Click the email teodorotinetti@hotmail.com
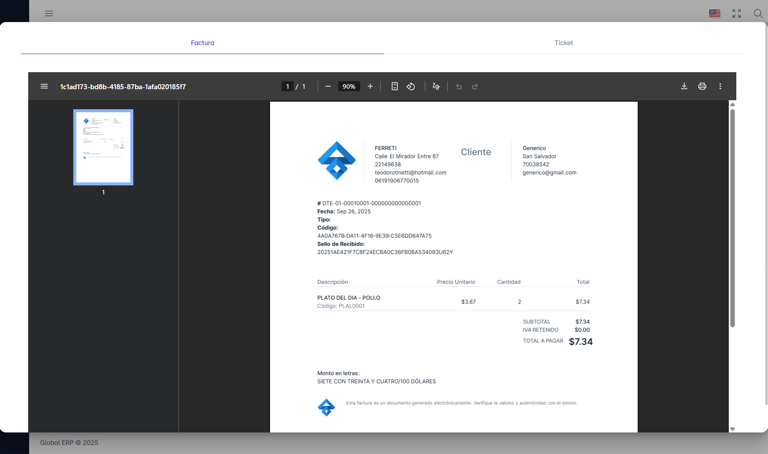The width and height of the screenshot is (768, 454). (x=410, y=172)
